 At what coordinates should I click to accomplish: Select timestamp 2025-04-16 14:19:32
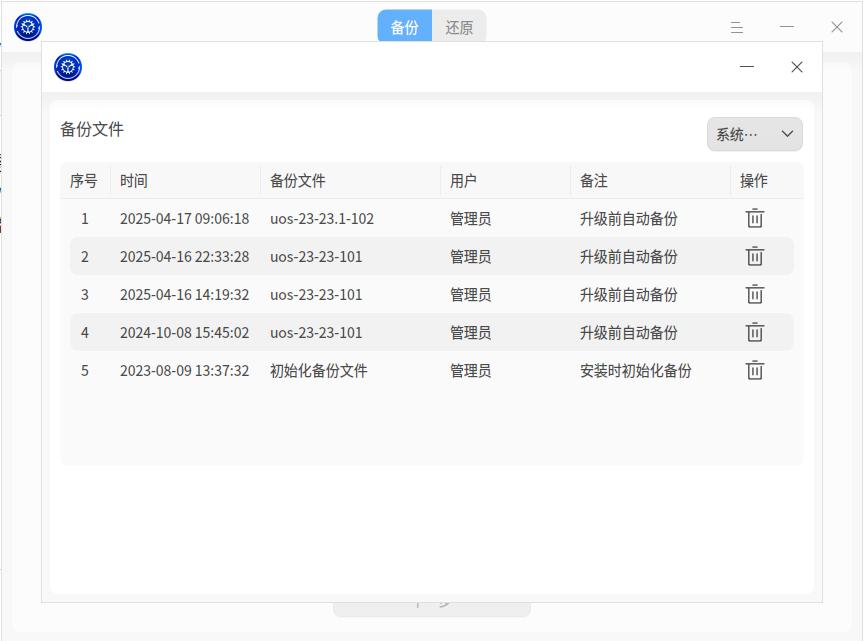click(184, 294)
